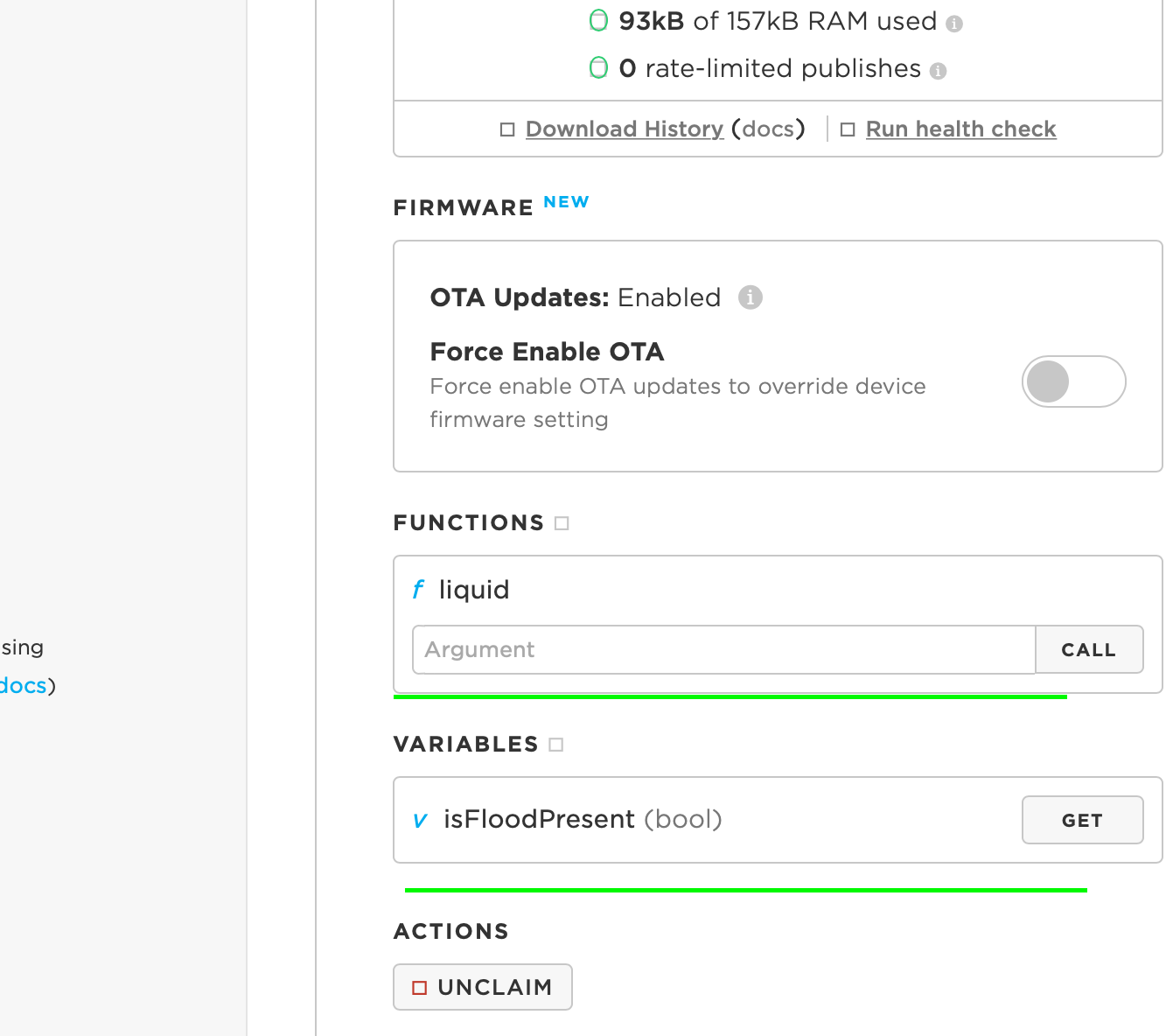Screen dimensions: 1166x1036
Task: Click the blue v icon for isFloodPresent
Action: [x=420, y=820]
